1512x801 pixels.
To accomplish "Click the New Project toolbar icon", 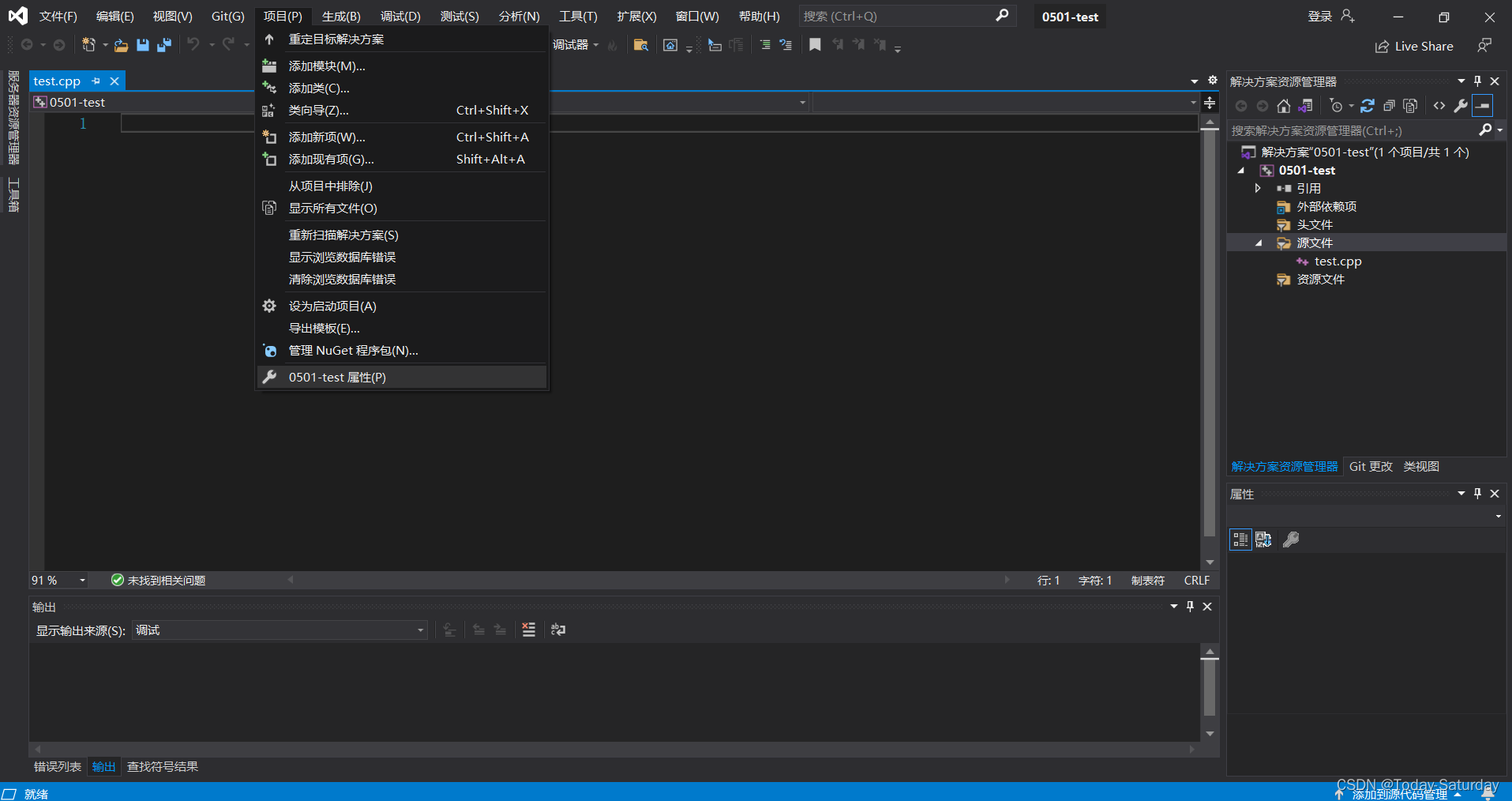I will 88,45.
